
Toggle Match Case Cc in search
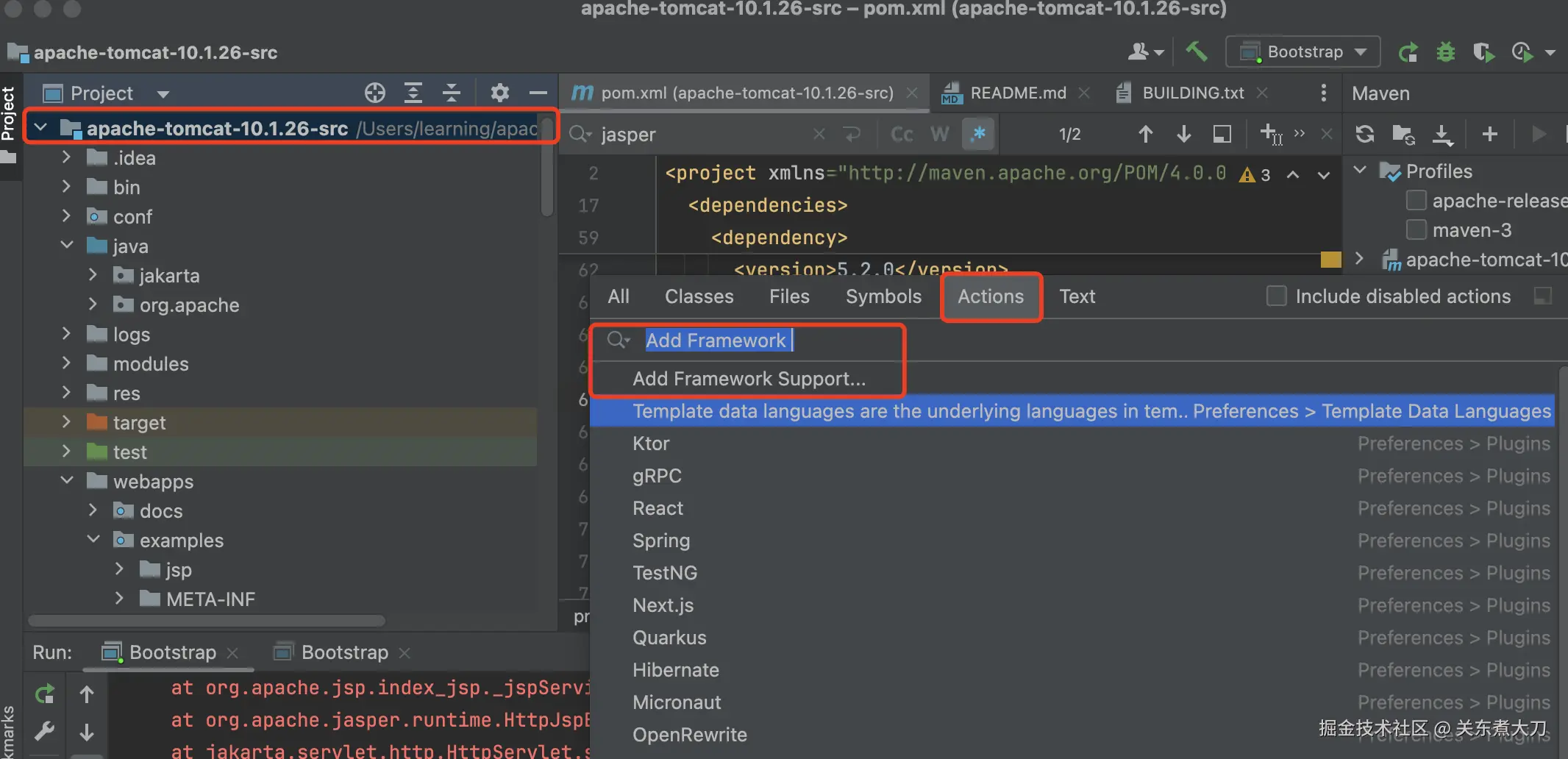coord(902,134)
